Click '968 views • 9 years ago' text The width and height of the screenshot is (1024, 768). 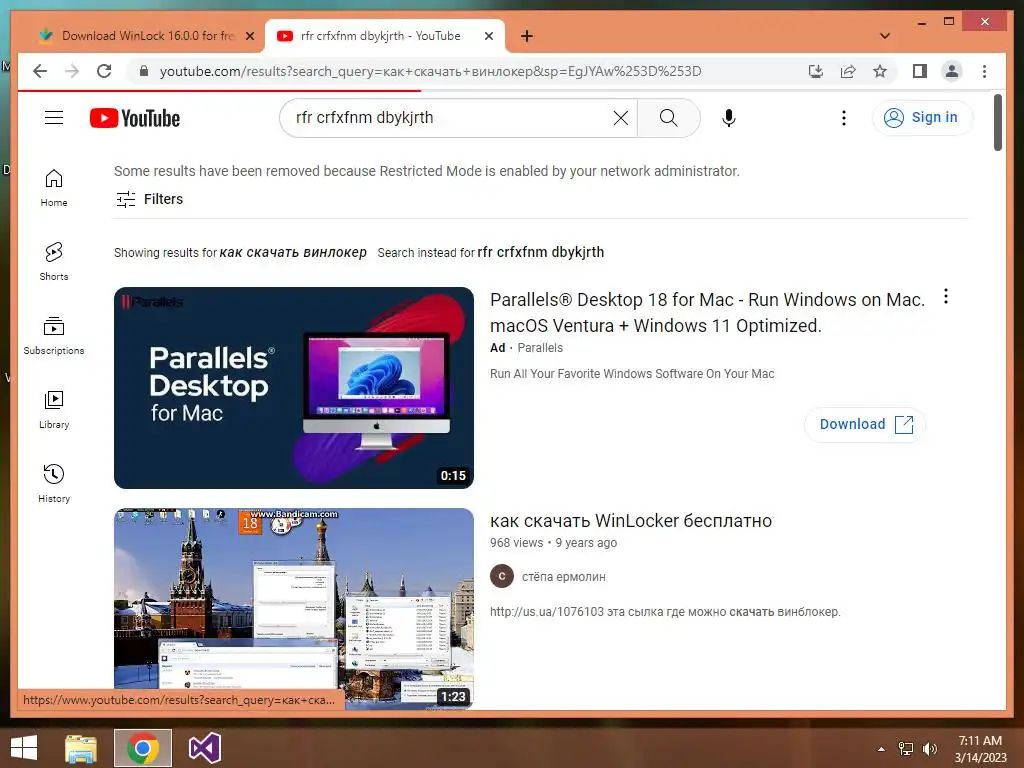(553, 543)
